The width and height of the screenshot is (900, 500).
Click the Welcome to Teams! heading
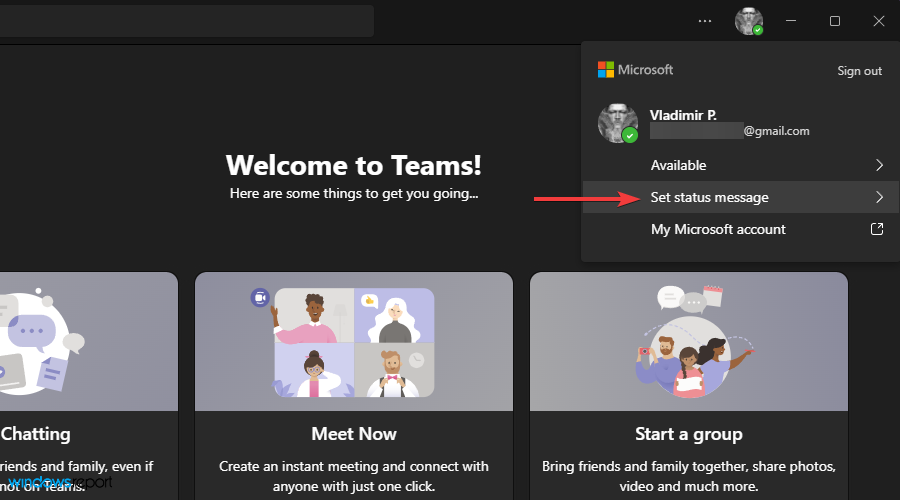point(354,165)
